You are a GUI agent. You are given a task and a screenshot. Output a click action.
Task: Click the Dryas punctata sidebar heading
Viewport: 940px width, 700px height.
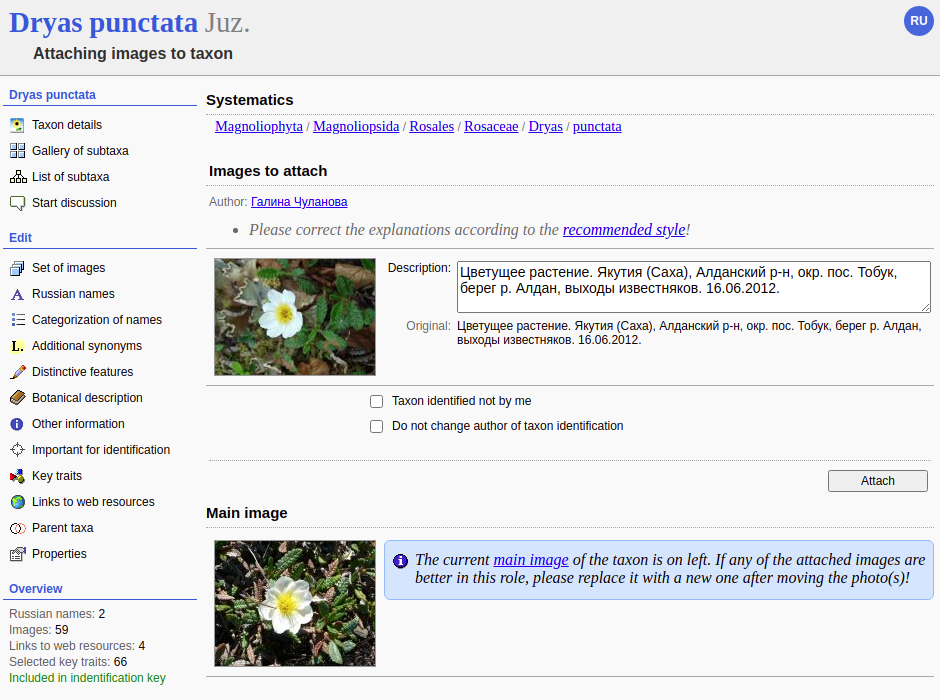[x=53, y=95]
